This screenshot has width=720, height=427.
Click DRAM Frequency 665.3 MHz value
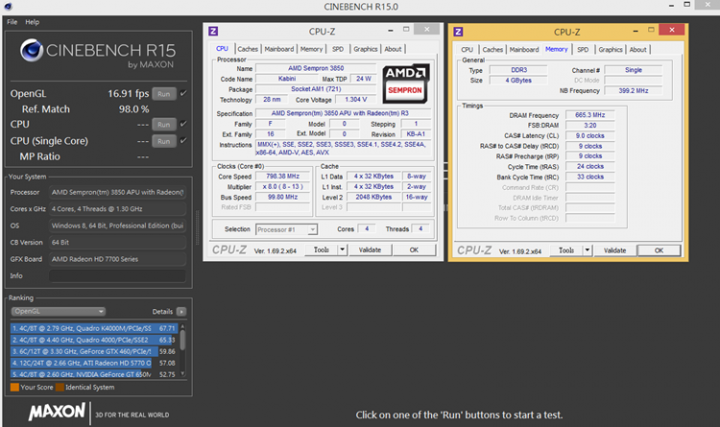tap(590, 115)
